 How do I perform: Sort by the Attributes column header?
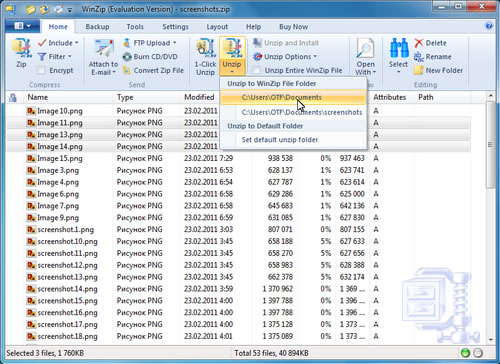390,97
